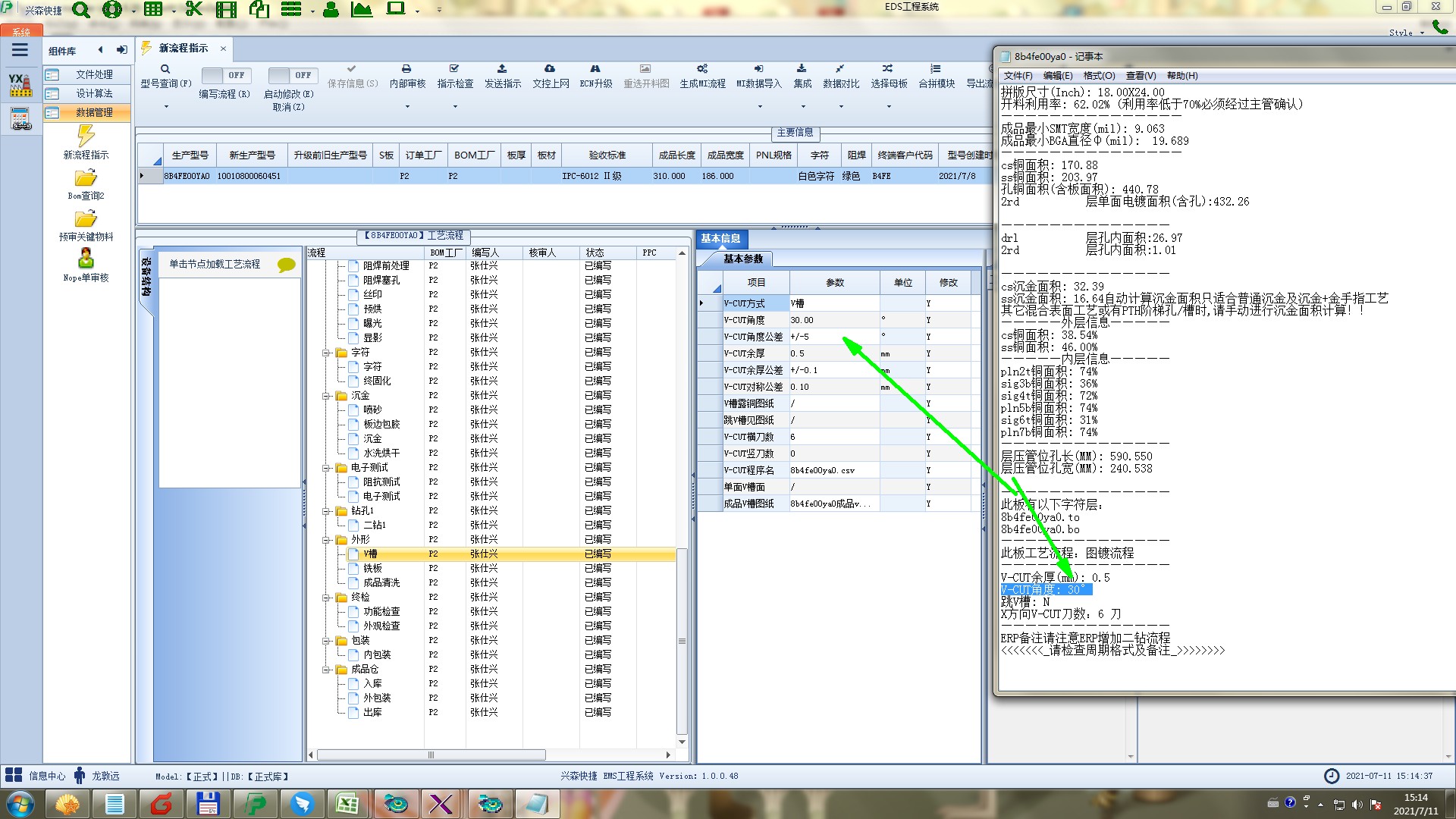Open dropdown arrow under 型号查询
This screenshot has height=819, width=1456.
click(x=166, y=106)
